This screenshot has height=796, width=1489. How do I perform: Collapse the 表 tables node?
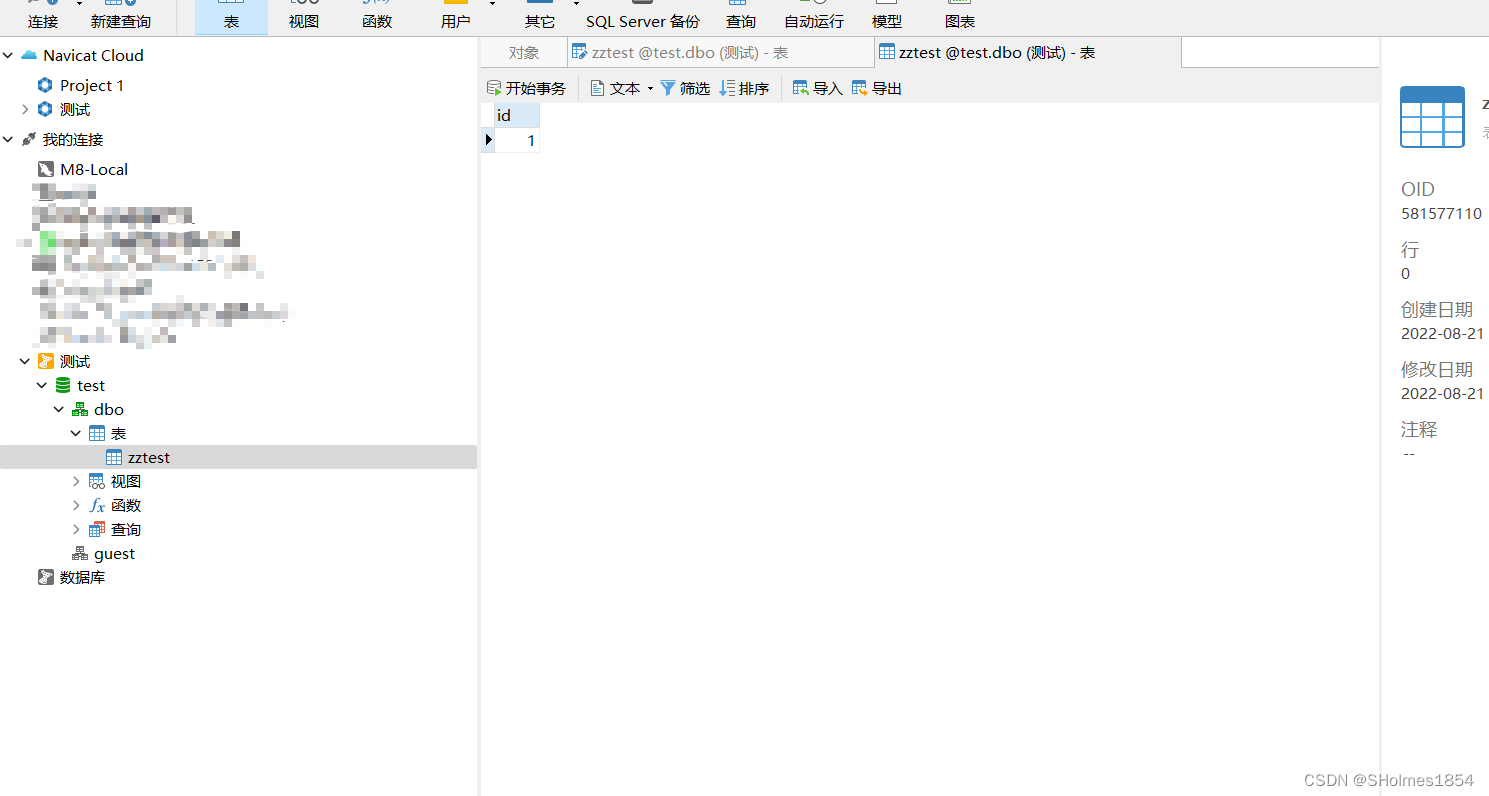(76, 433)
